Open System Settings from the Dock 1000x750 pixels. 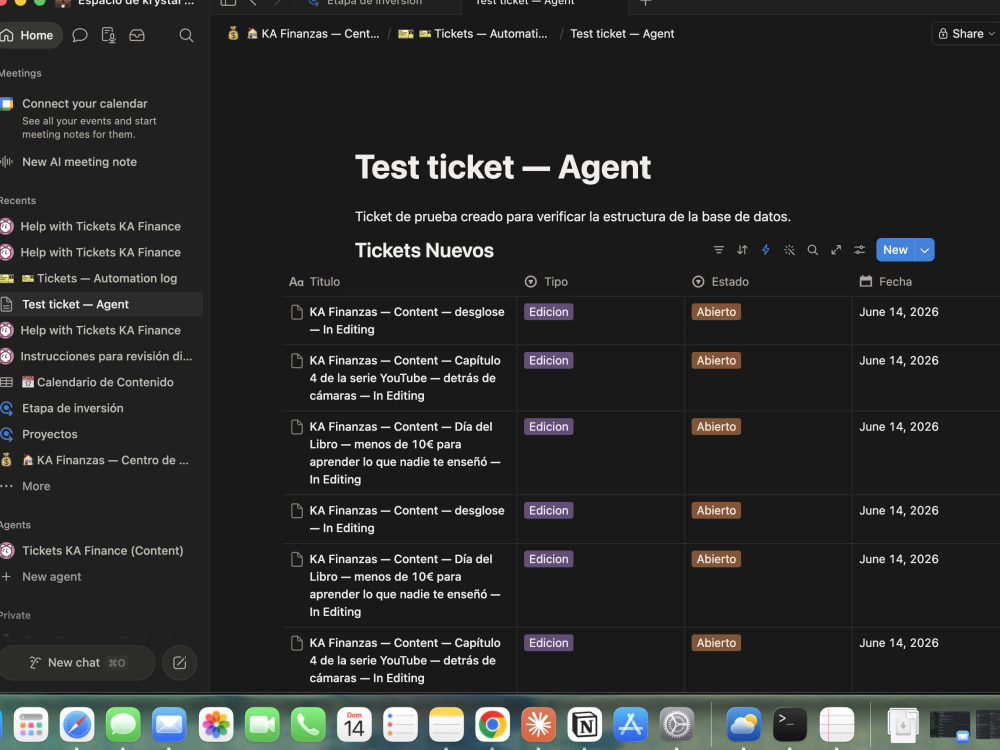click(677, 724)
